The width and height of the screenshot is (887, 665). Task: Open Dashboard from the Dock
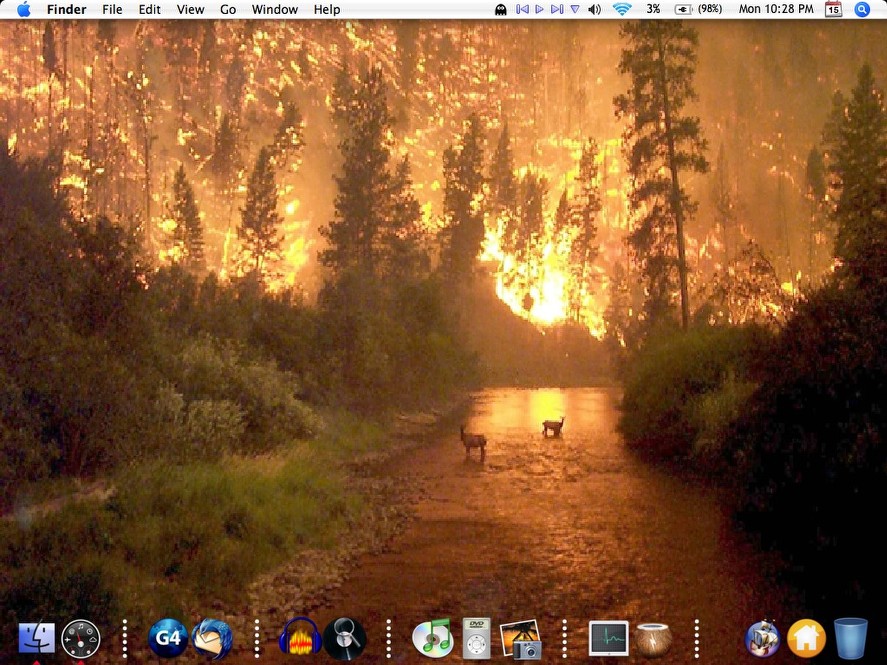pyautogui.click(x=80, y=639)
